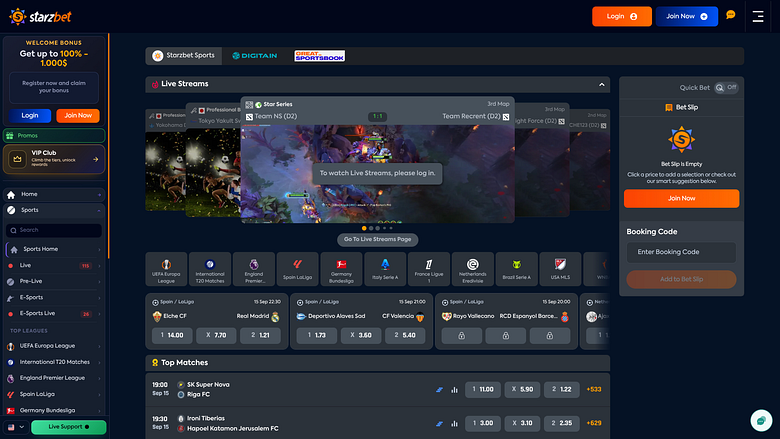The height and width of the screenshot is (439, 780).
Task: Click the sidebar Search field
Action: [54, 230]
